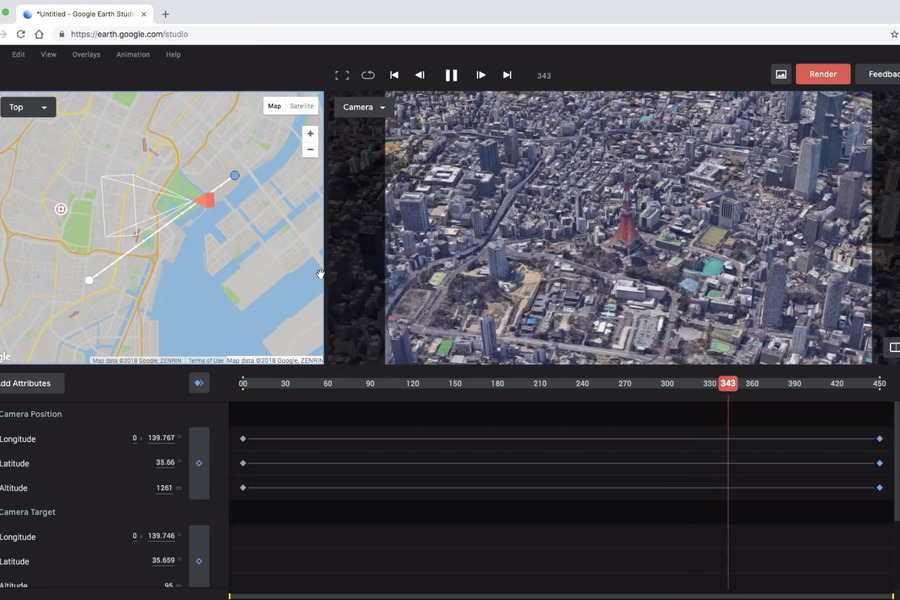Edit Camera Target latitude value 35.659
This screenshot has height=600, width=900.
(164, 560)
